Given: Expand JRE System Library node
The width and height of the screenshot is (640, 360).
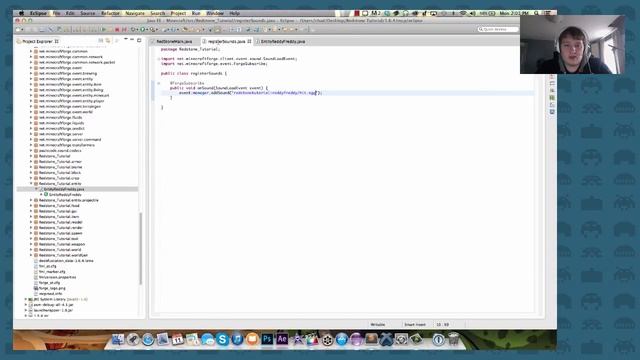Looking at the screenshot, I should (x=26, y=299).
